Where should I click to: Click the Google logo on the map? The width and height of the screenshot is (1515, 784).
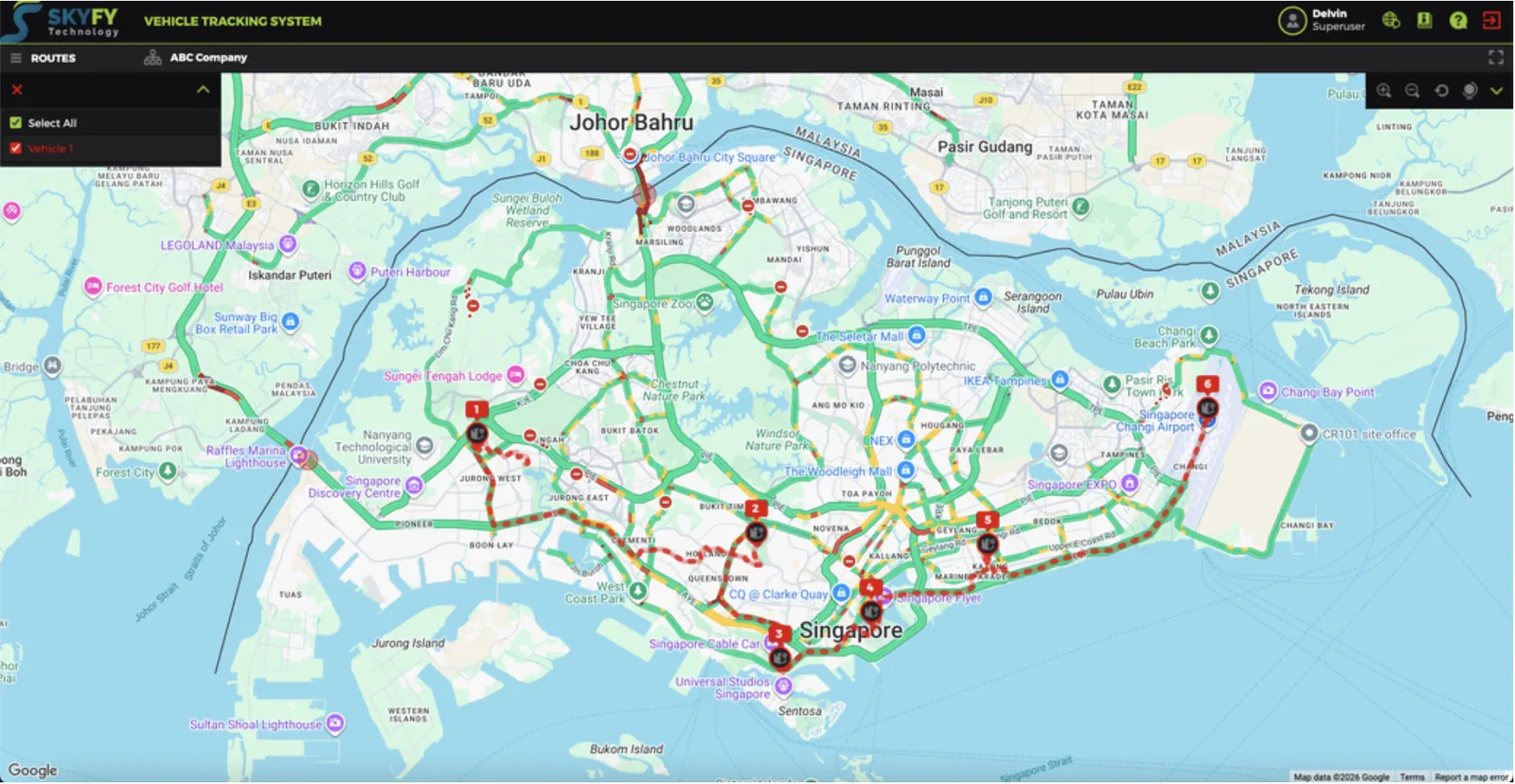(x=33, y=770)
